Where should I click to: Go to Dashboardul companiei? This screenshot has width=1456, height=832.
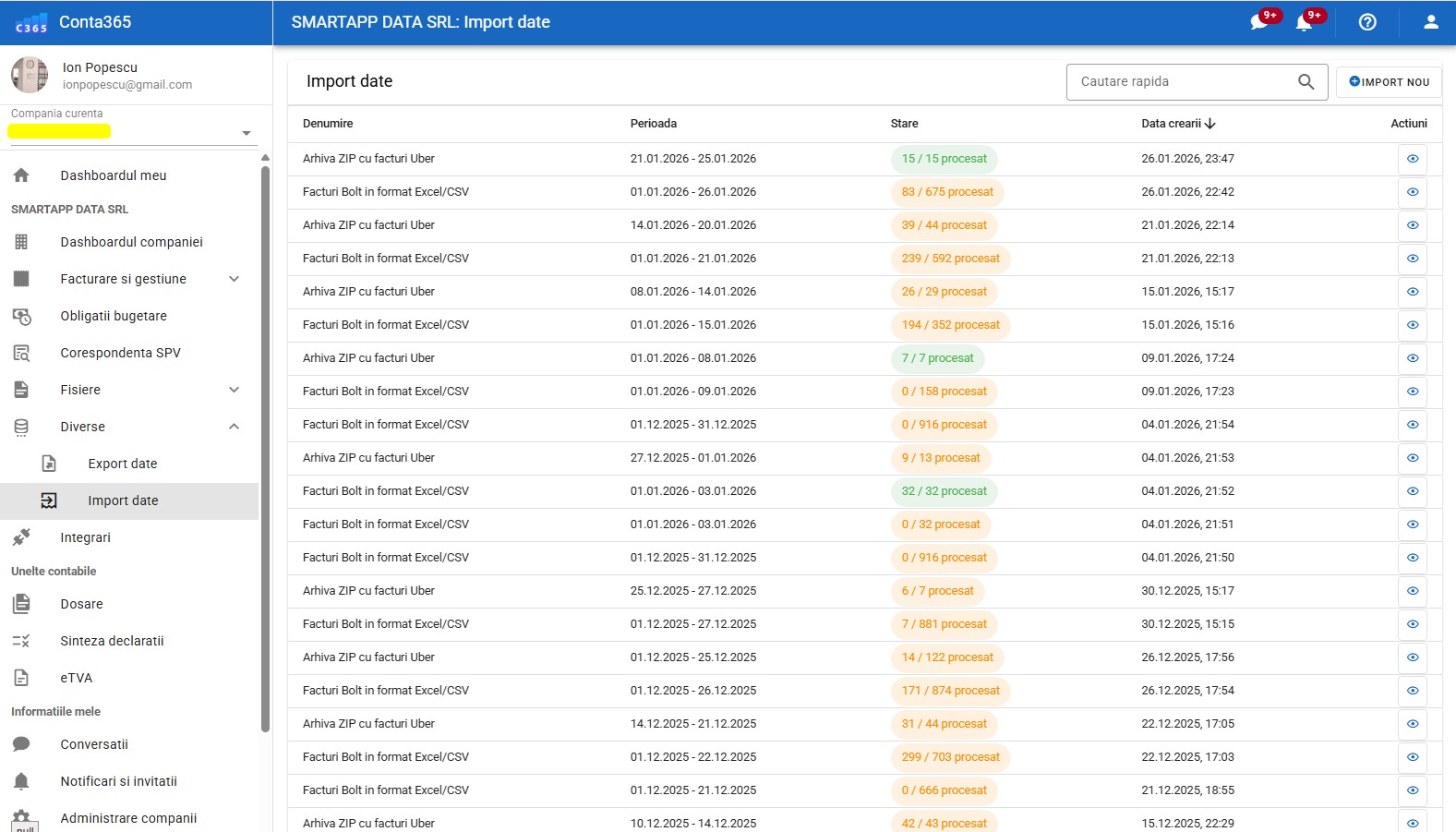click(x=131, y=242)
